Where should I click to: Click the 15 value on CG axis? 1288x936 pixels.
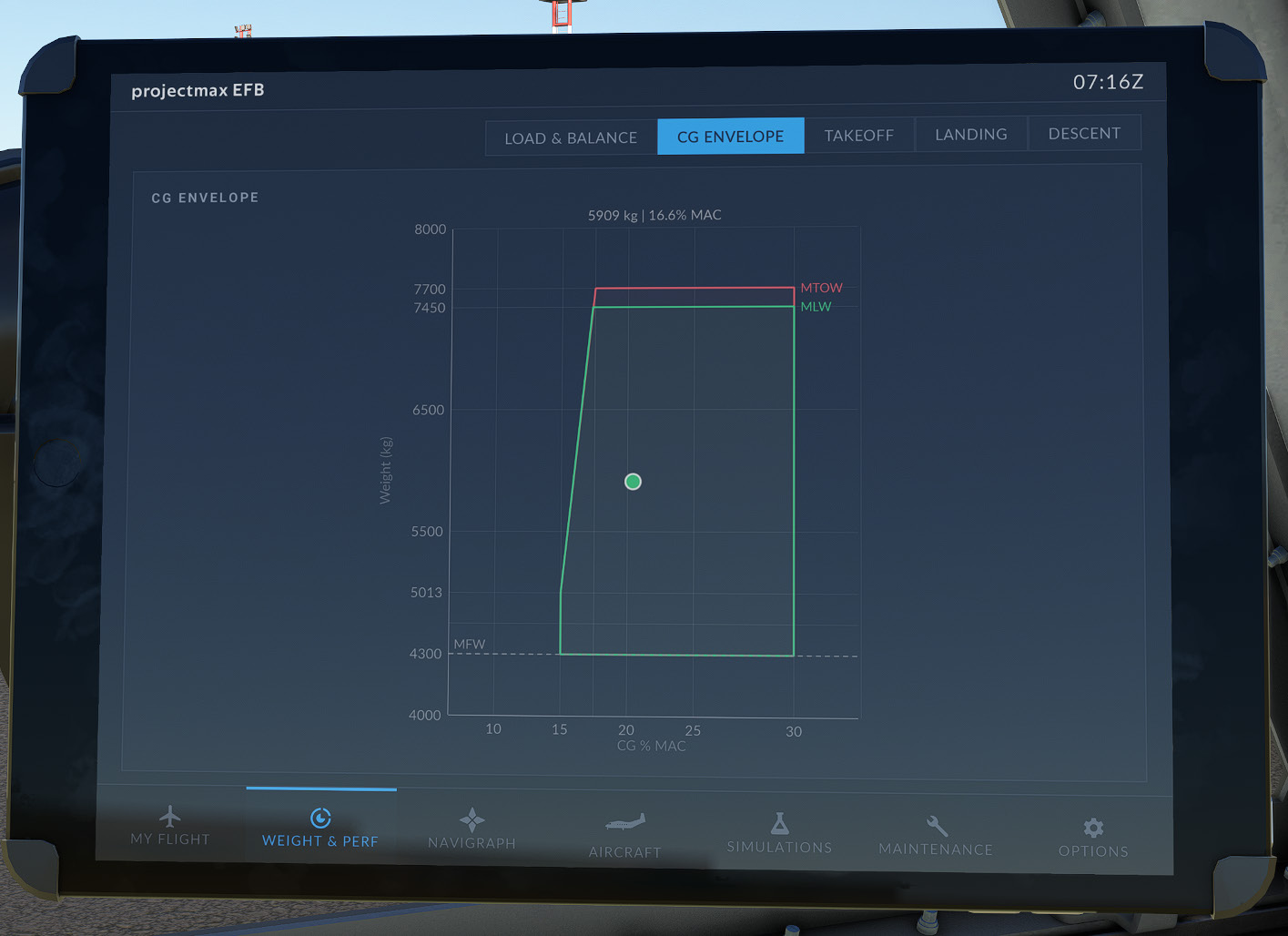[560, 729]
